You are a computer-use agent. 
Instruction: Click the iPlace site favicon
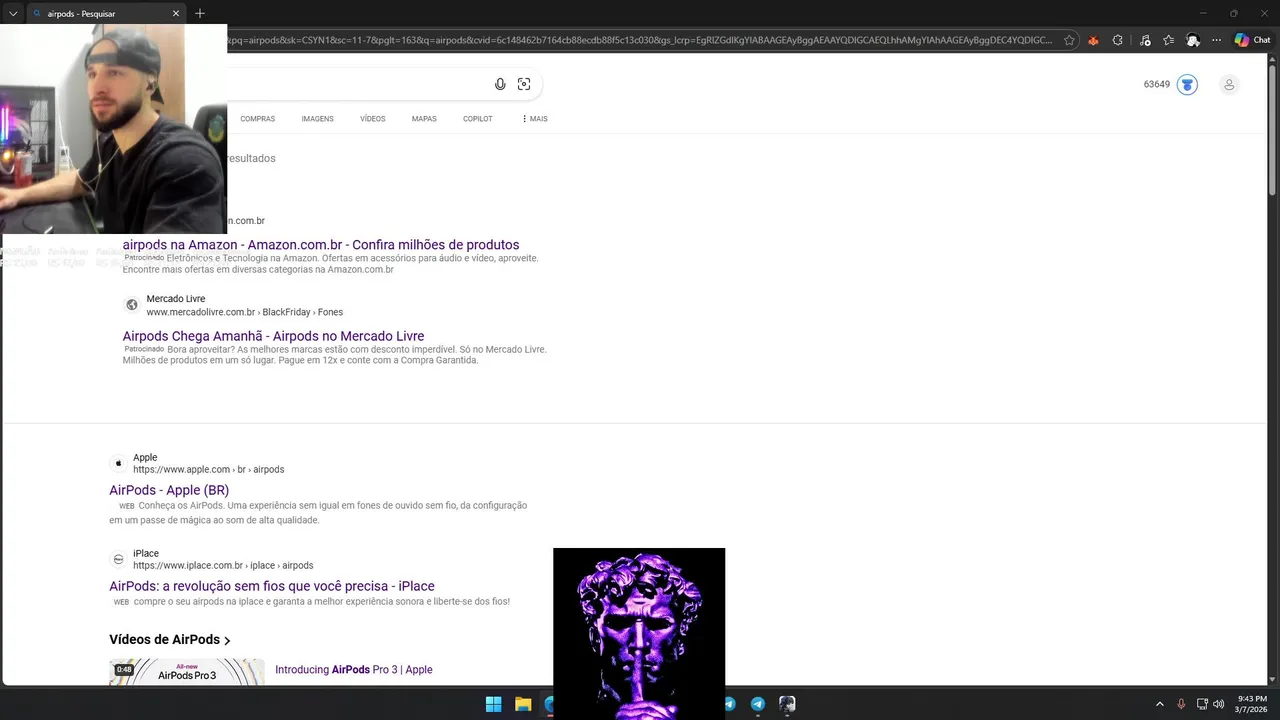(x=118, y=559)
